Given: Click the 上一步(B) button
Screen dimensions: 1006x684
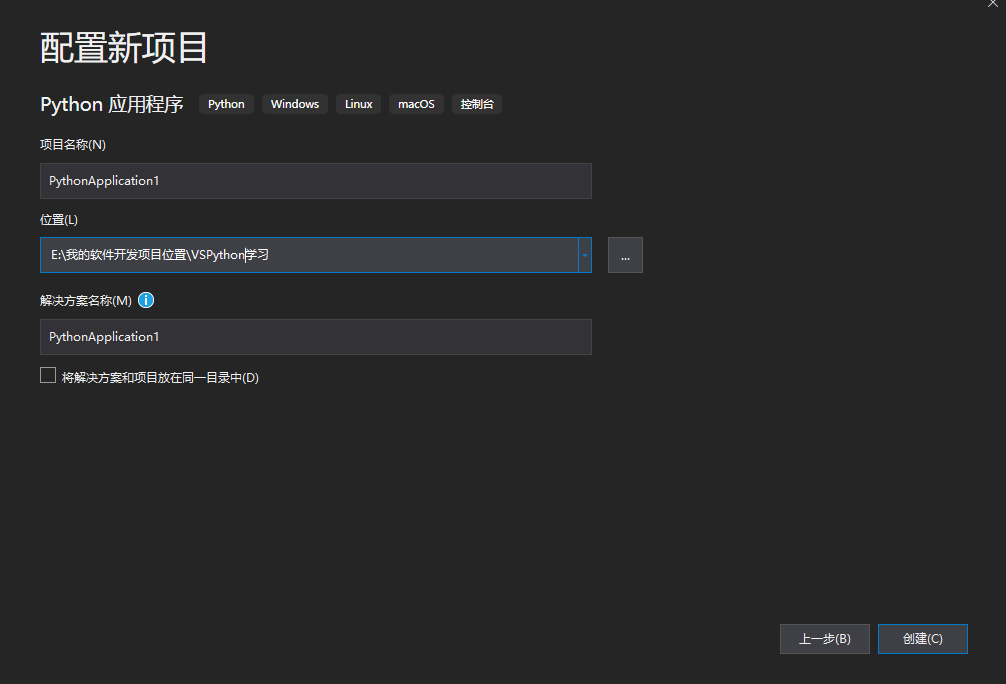Looking at the screenshot, I should [824, 639].
